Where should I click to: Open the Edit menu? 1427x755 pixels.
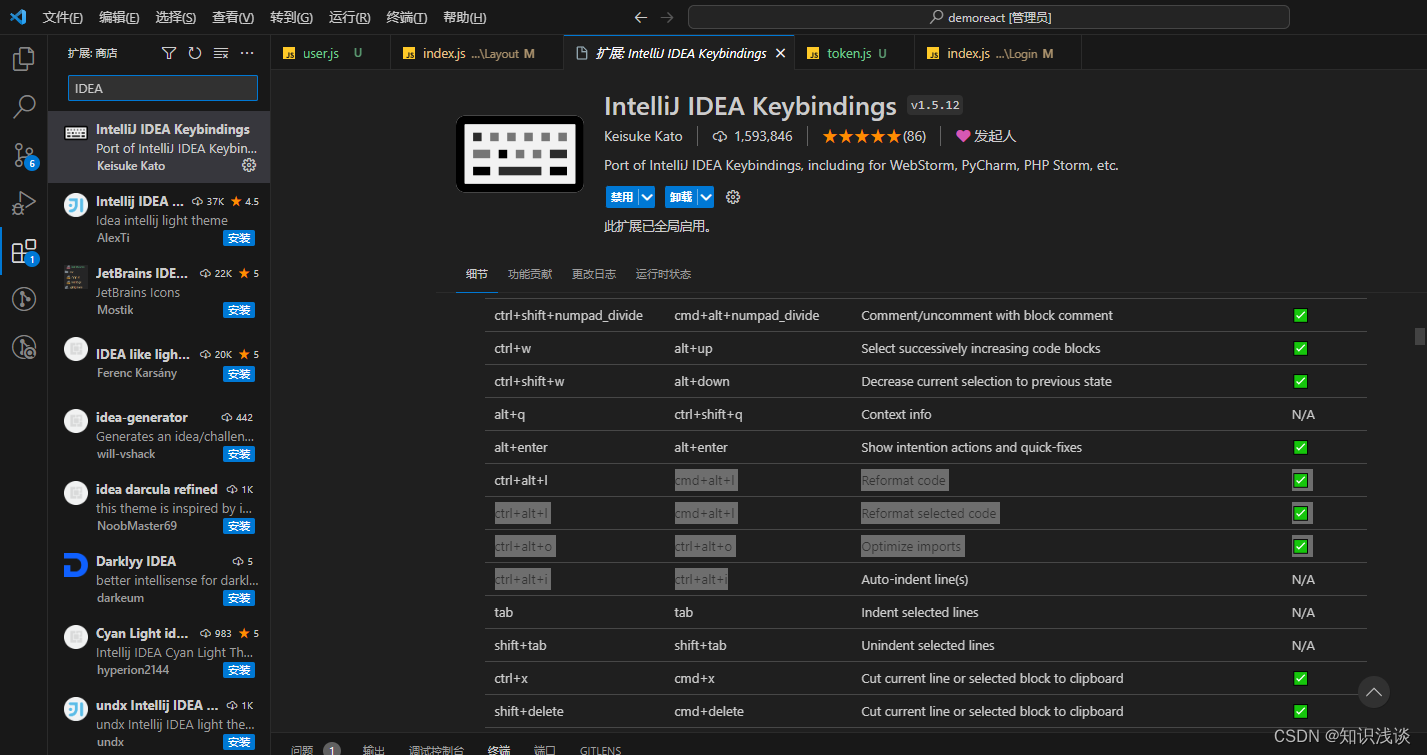coord(119,17)
